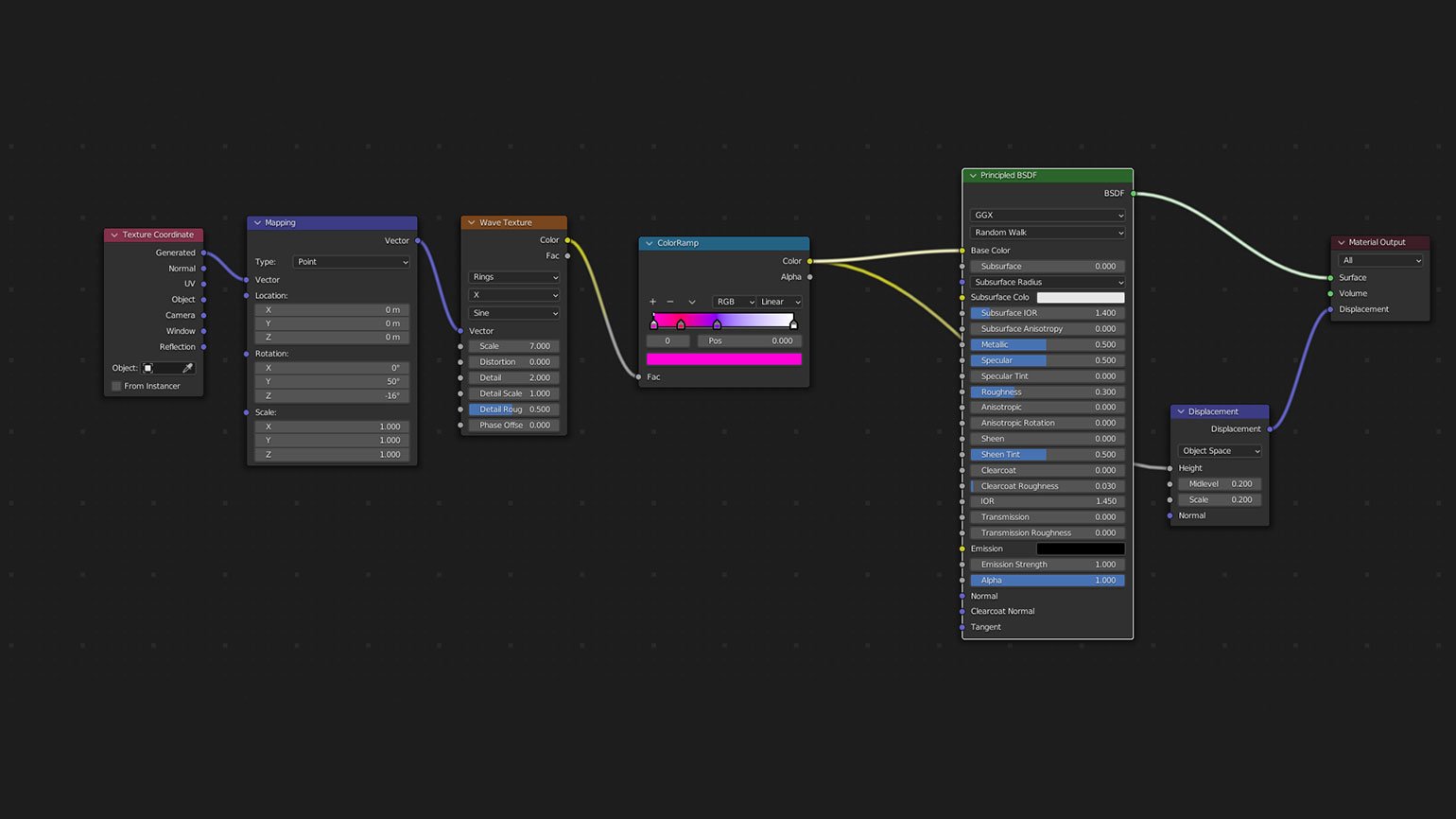
Task: Click the Detail Roughness 0.500 slider
Action: [514, 409]
